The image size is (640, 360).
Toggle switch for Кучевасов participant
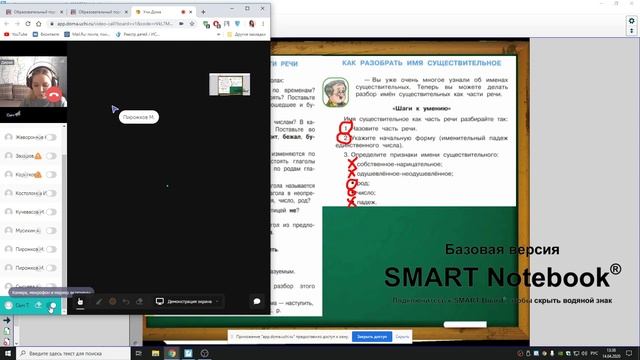[51, 212]
